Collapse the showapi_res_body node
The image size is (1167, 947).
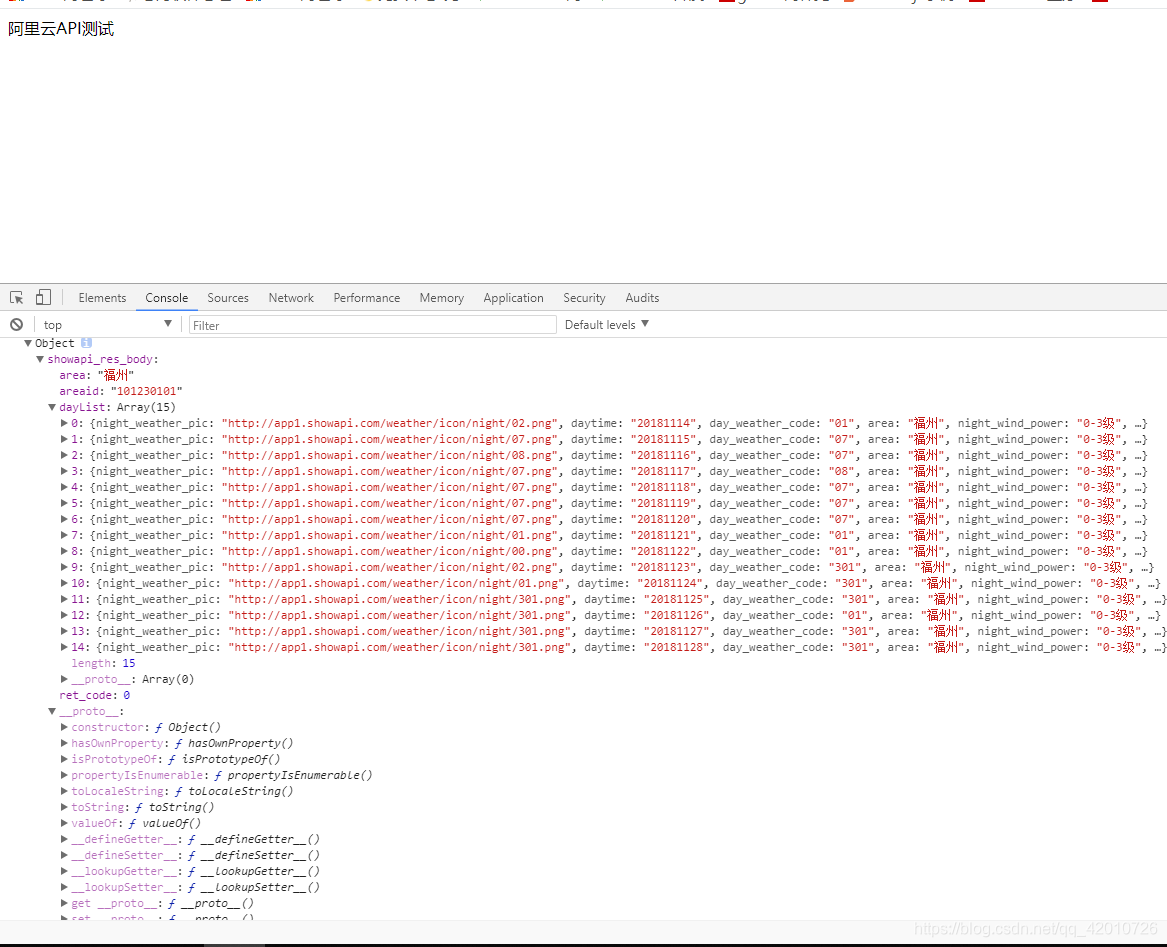point(40,359)
